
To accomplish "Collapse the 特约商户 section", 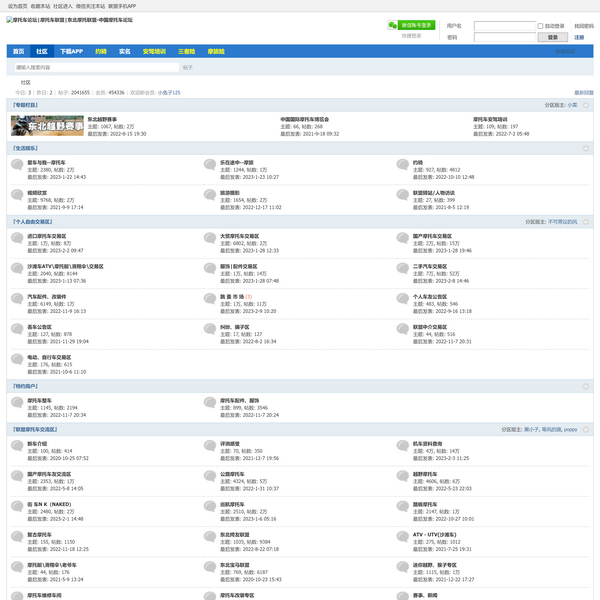I will coord(586,385).
